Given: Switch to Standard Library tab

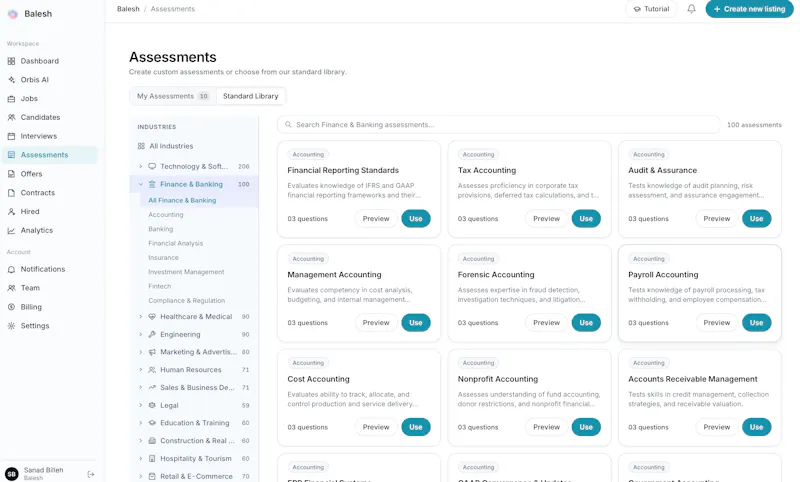Looking at the screenshot, I should (x=251, y=96).
